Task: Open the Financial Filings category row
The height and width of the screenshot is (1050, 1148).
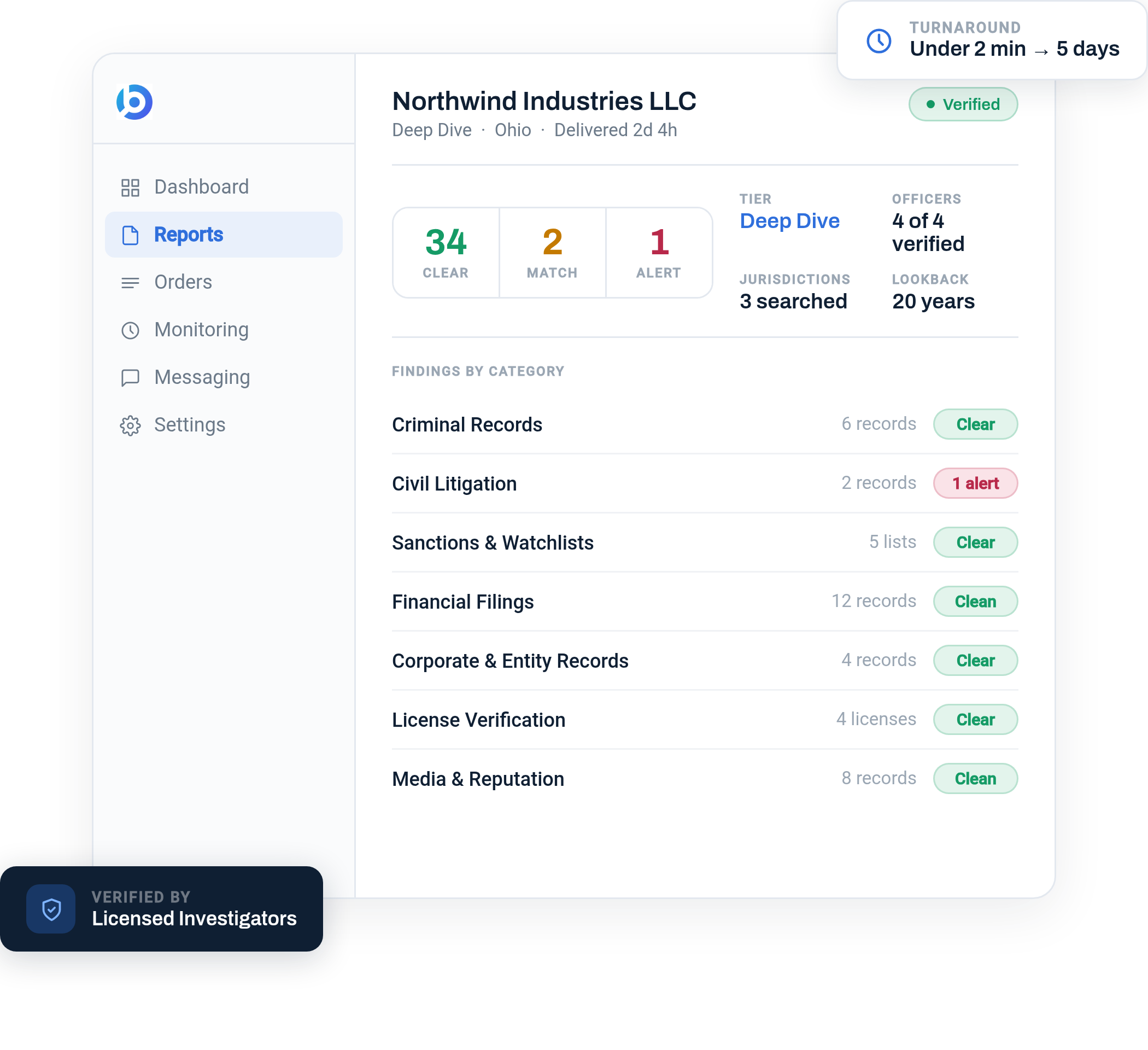Action: 705,602
